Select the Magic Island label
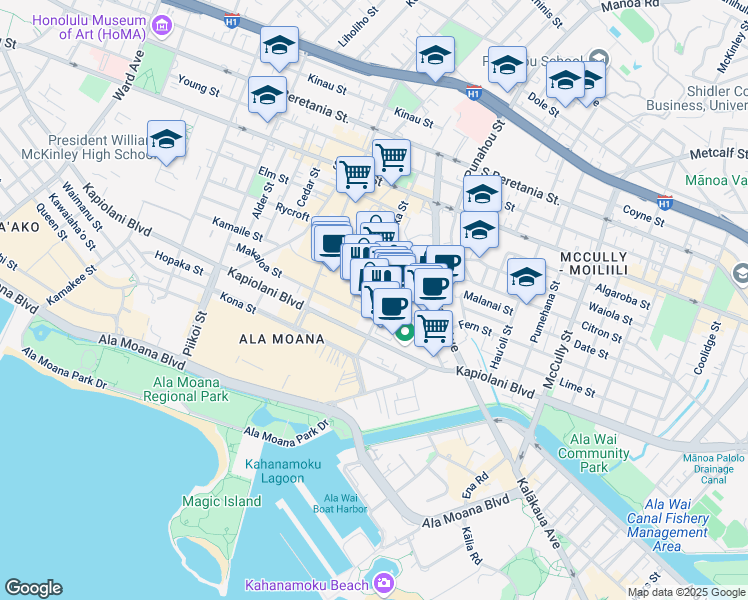748x600 pixels. pyautogui.click(x=222, y=501)
